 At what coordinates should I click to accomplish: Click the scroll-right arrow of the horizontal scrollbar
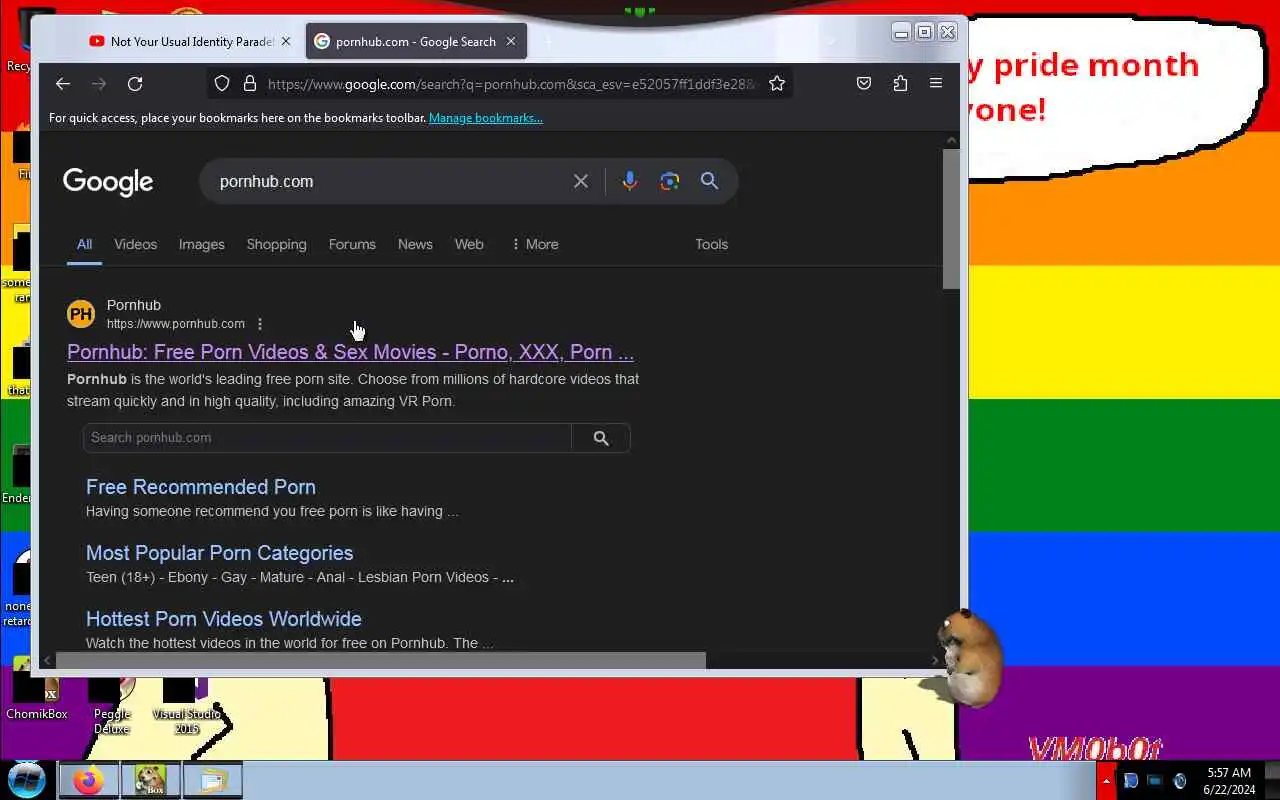(935, 660)
